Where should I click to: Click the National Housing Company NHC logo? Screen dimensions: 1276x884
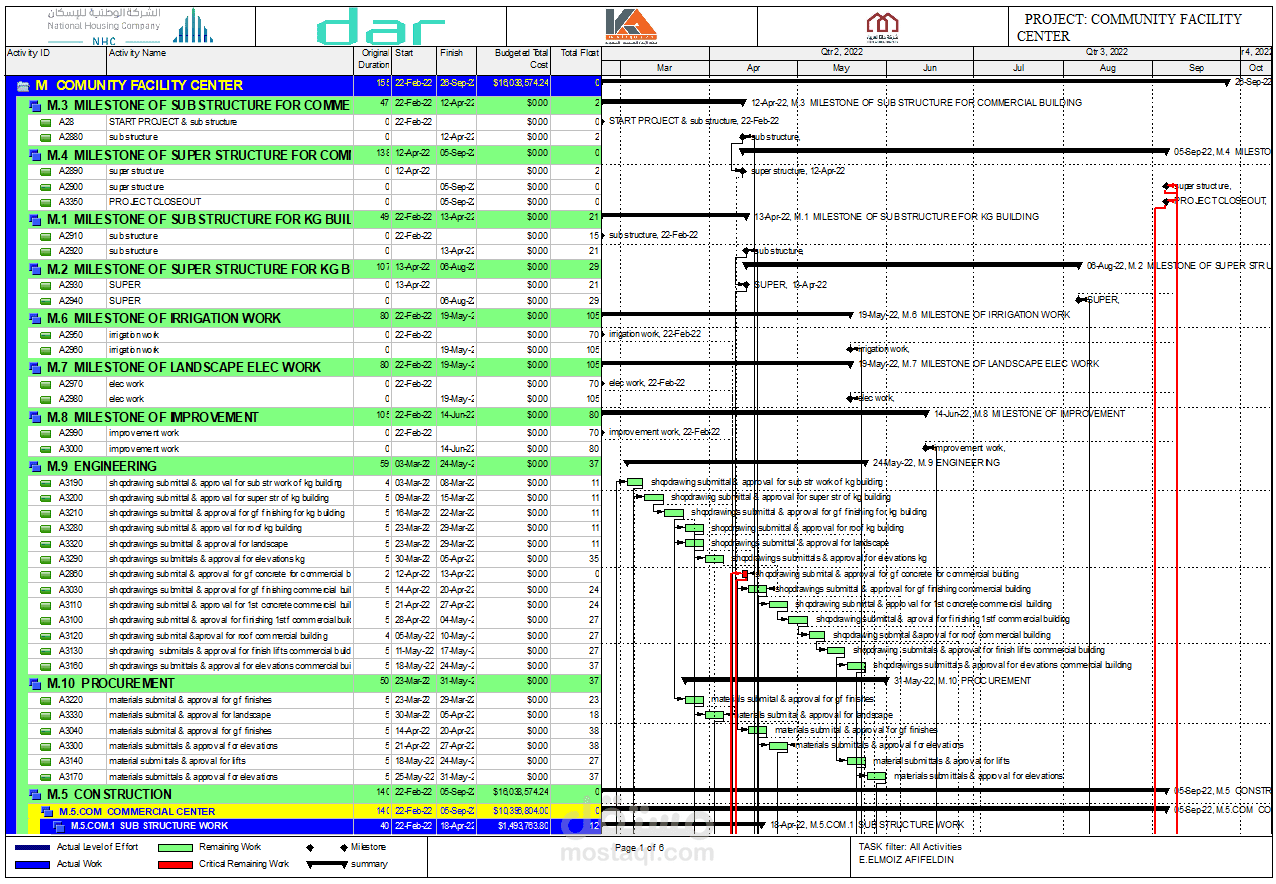129,26
